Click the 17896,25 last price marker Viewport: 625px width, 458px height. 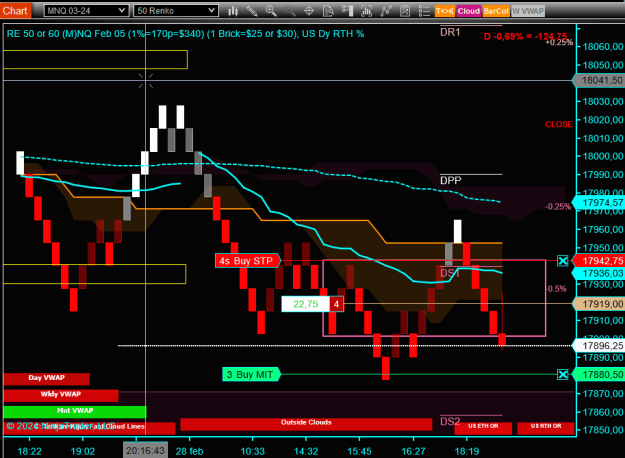click(598, 346)
